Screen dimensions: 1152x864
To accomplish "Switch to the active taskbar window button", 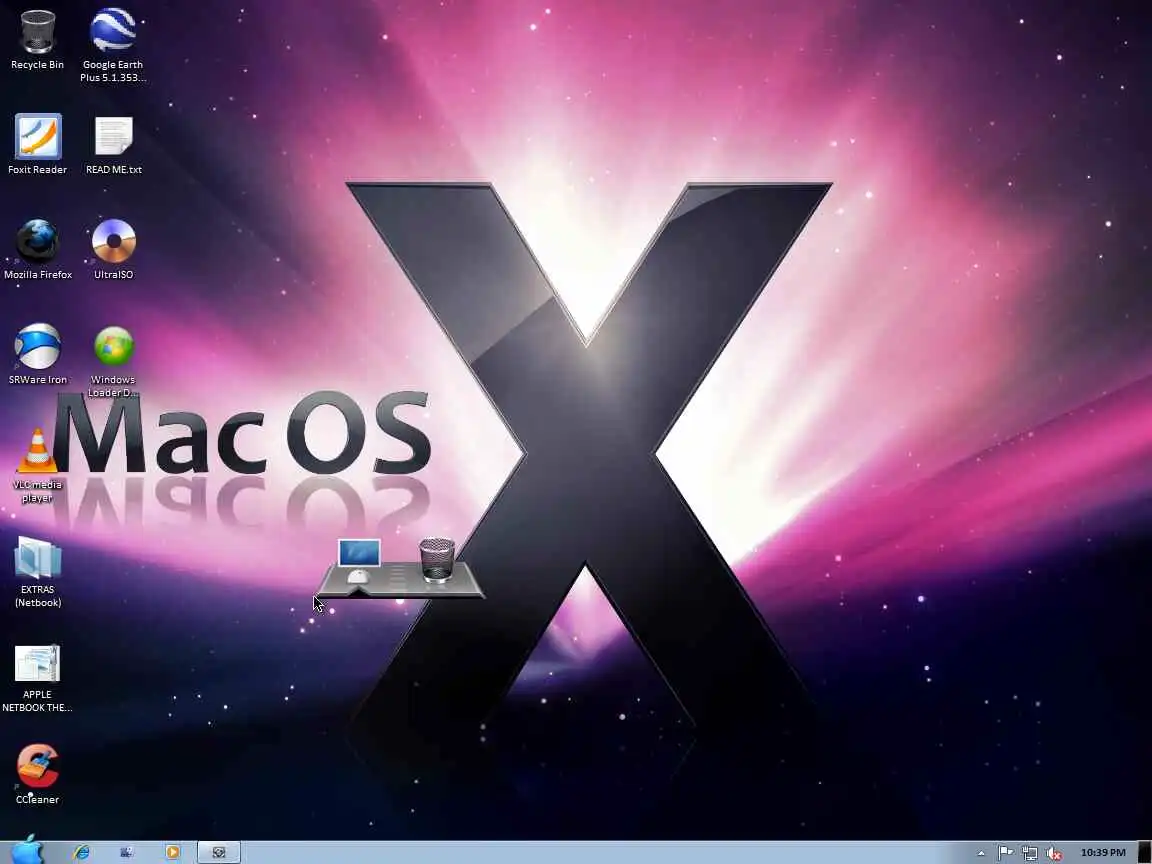I will pos(219,852).
